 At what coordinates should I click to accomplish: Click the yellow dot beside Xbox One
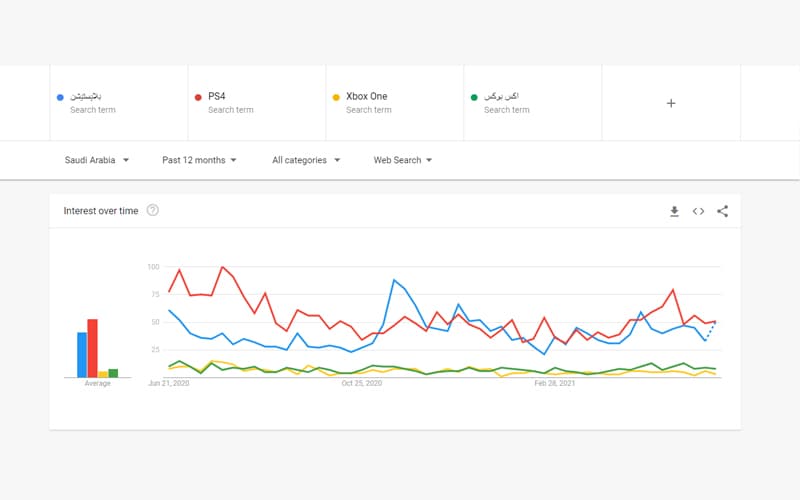pyautogui.click(x=336, y=97)
